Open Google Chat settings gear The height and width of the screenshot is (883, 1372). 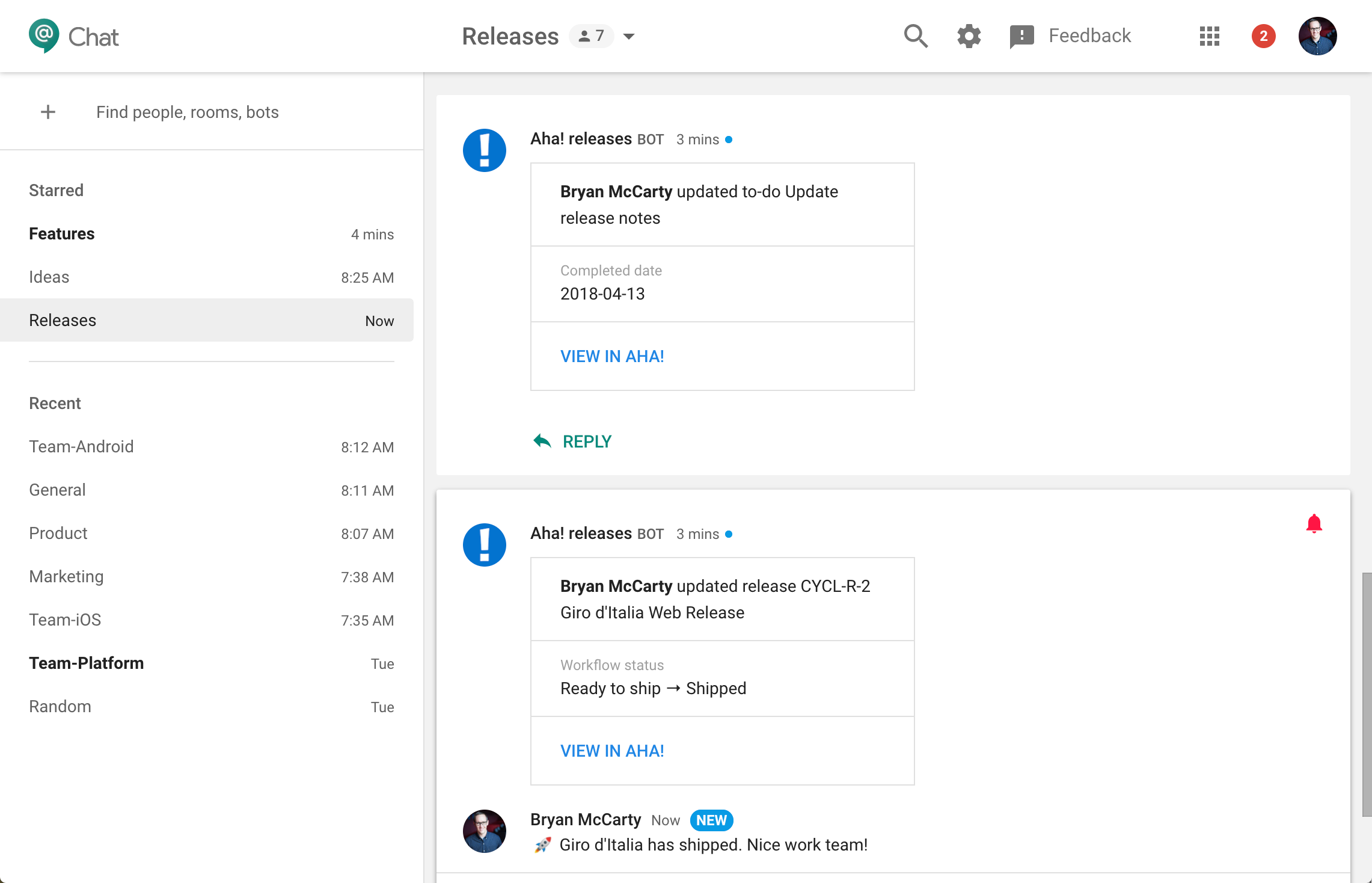tap(969, 36)
